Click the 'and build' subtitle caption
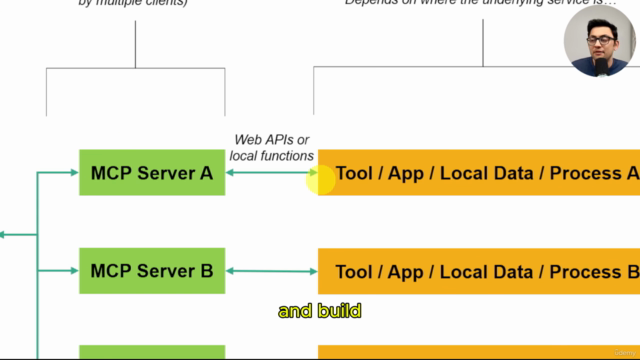This screenshot has width=640, height=360. [x=320, y=311]
